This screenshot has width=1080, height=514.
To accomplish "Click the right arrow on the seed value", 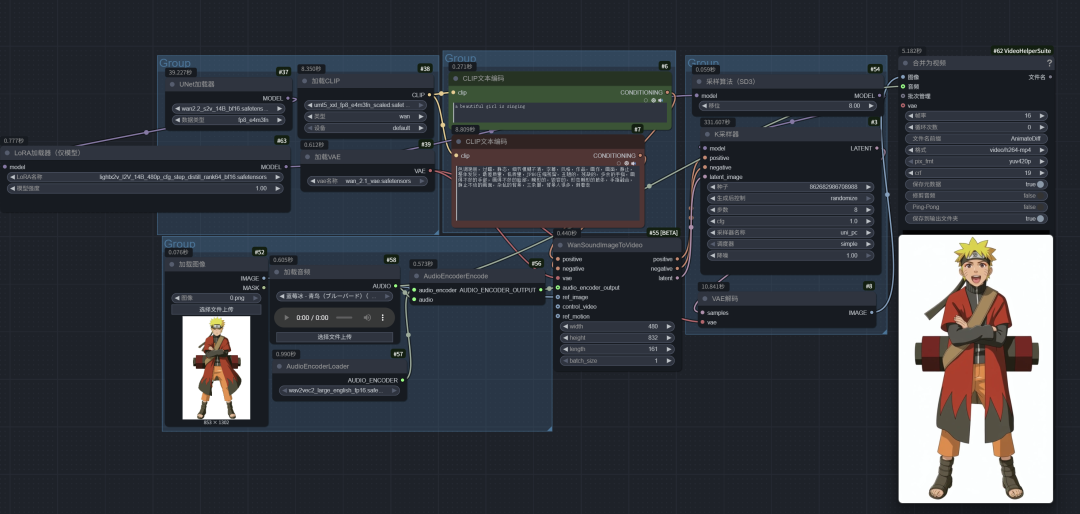I will click(869, 187).
